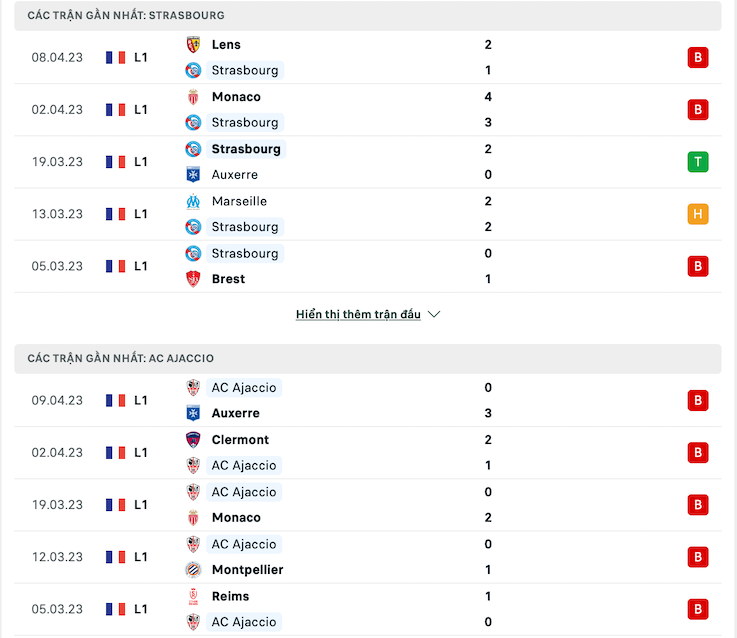
Task: Click the Montpellier club logo
Action: tap(193, 570)
